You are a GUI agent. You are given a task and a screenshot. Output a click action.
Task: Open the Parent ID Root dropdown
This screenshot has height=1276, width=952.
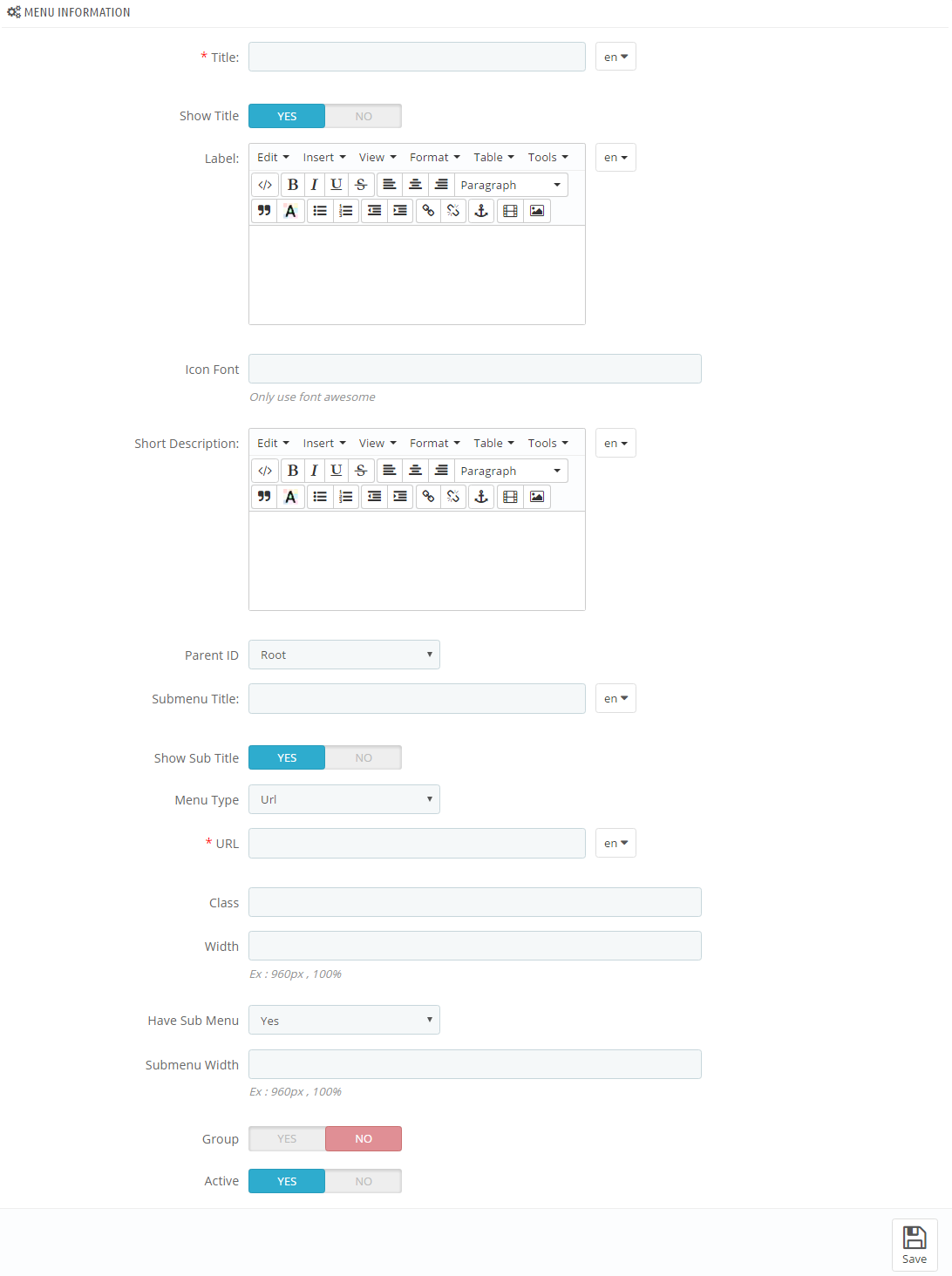(344, 655)
